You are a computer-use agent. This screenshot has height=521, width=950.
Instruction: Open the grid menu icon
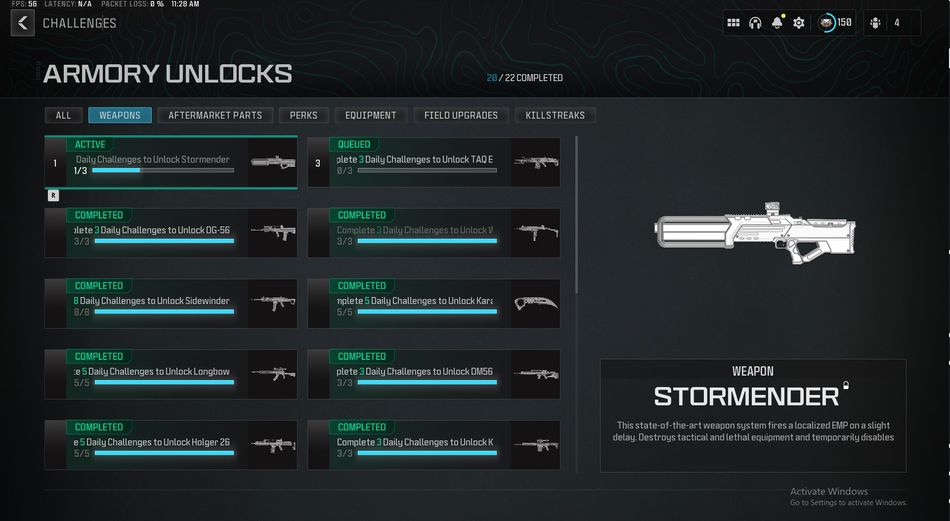tap(733, 23)
